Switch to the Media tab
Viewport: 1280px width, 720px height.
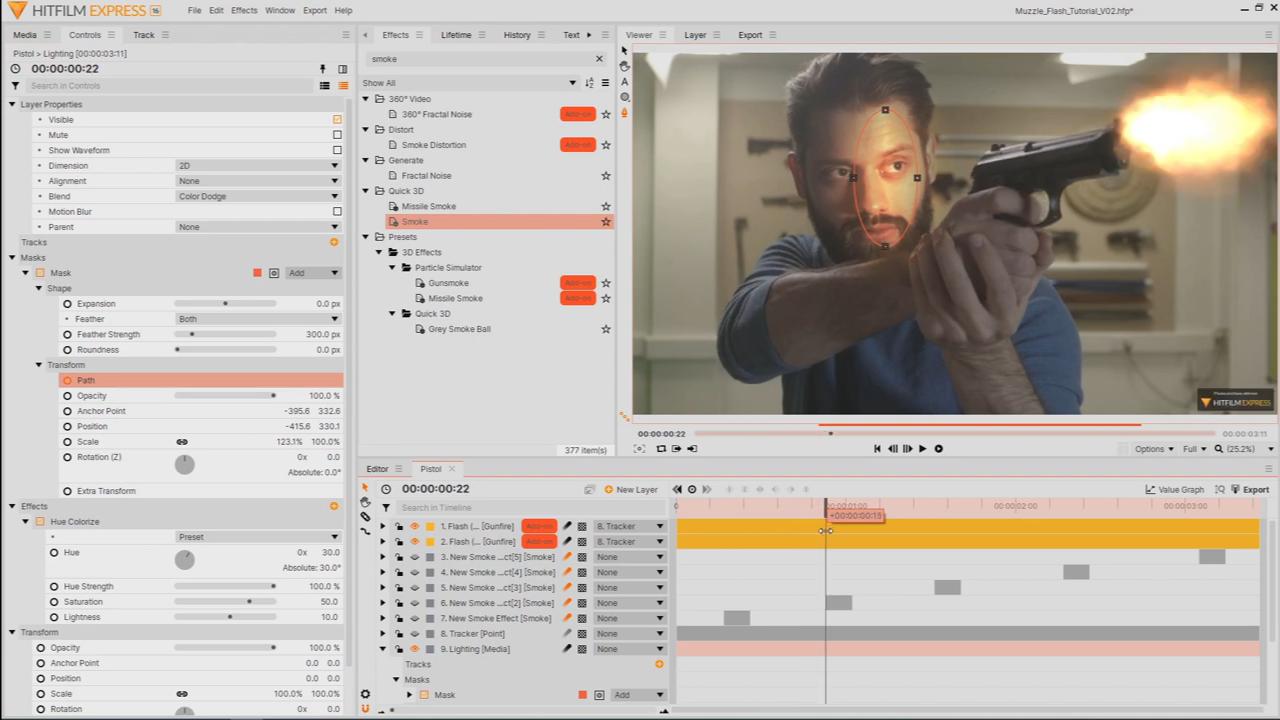click(25, 35)
